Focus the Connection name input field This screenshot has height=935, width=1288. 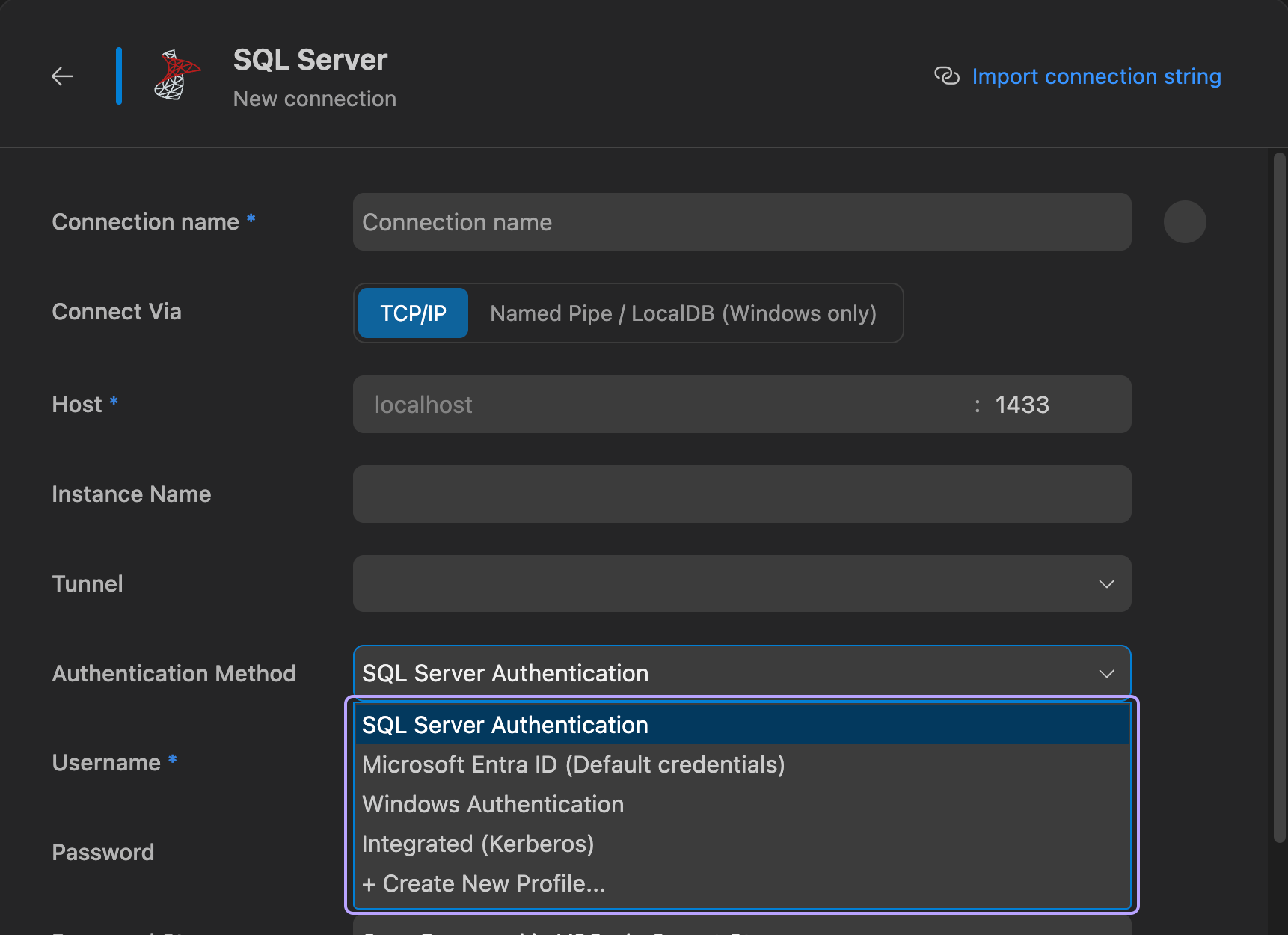point(742,222)
